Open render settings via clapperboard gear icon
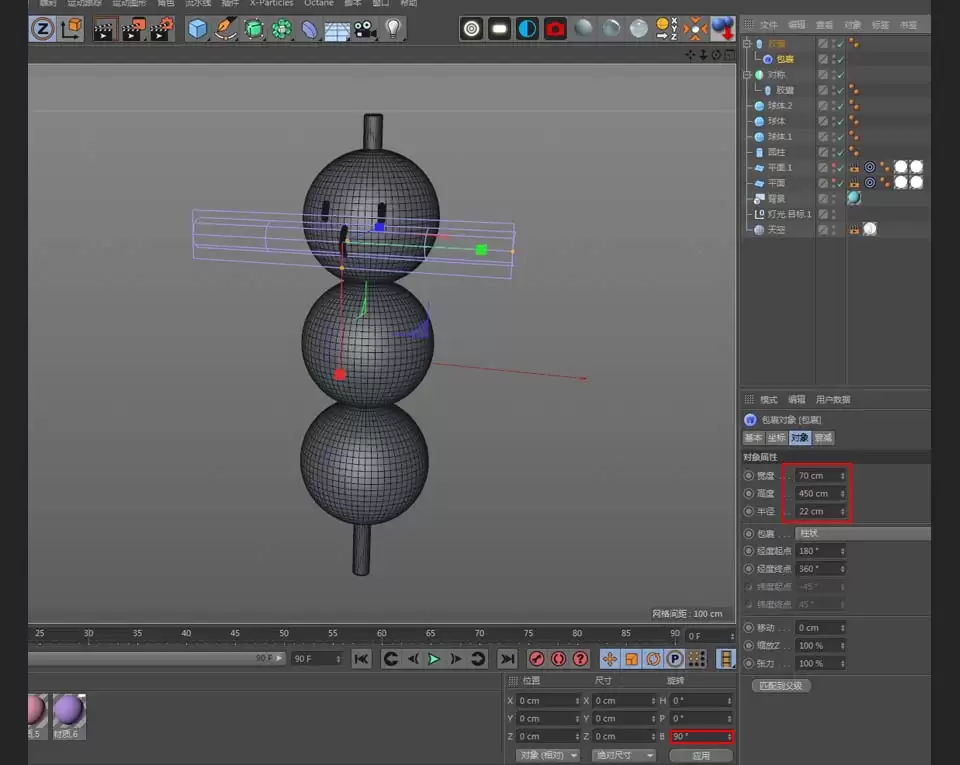Image resolution: width=960 pixels, height=765 pixels. (160, 30)
